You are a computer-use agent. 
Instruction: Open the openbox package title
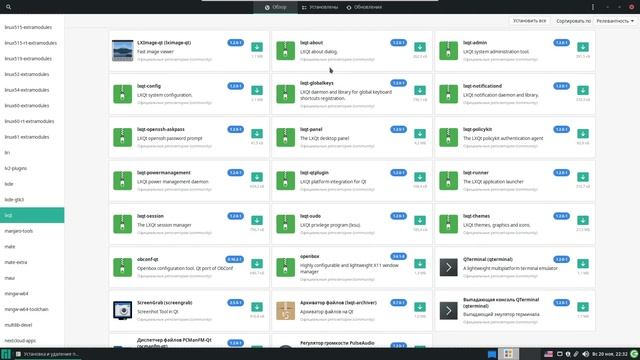point(309,256)
